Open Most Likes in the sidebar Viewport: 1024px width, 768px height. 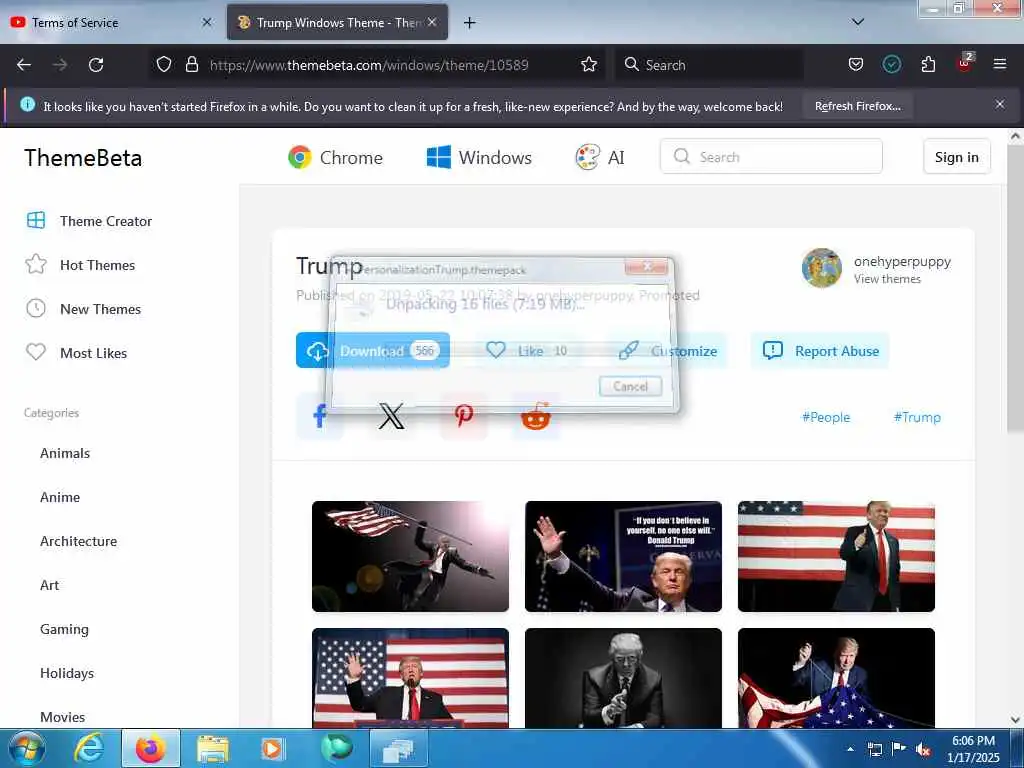(x=76, y=353)
